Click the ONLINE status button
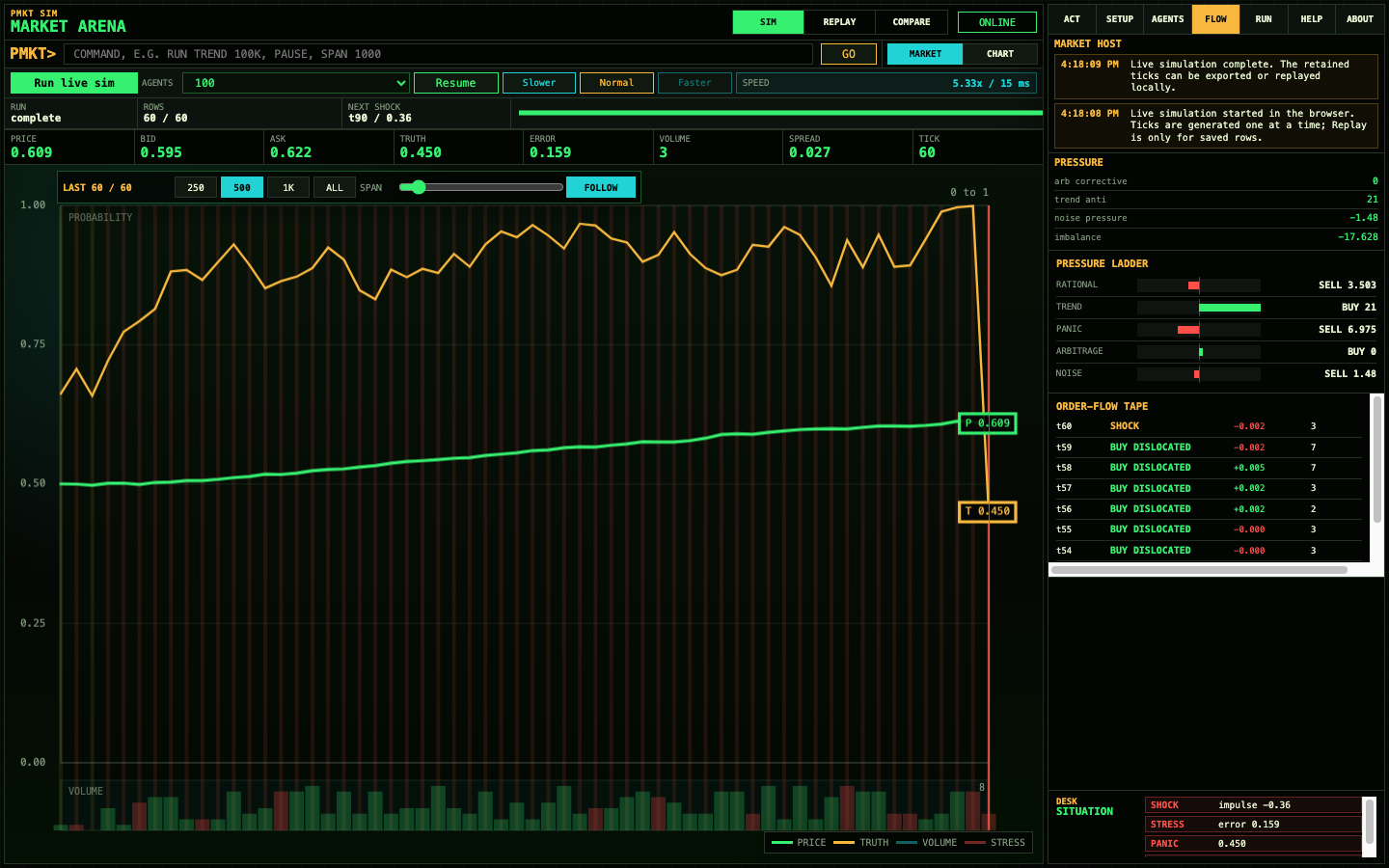Viewport: 1389px width, 868px height. coord(997,22)
